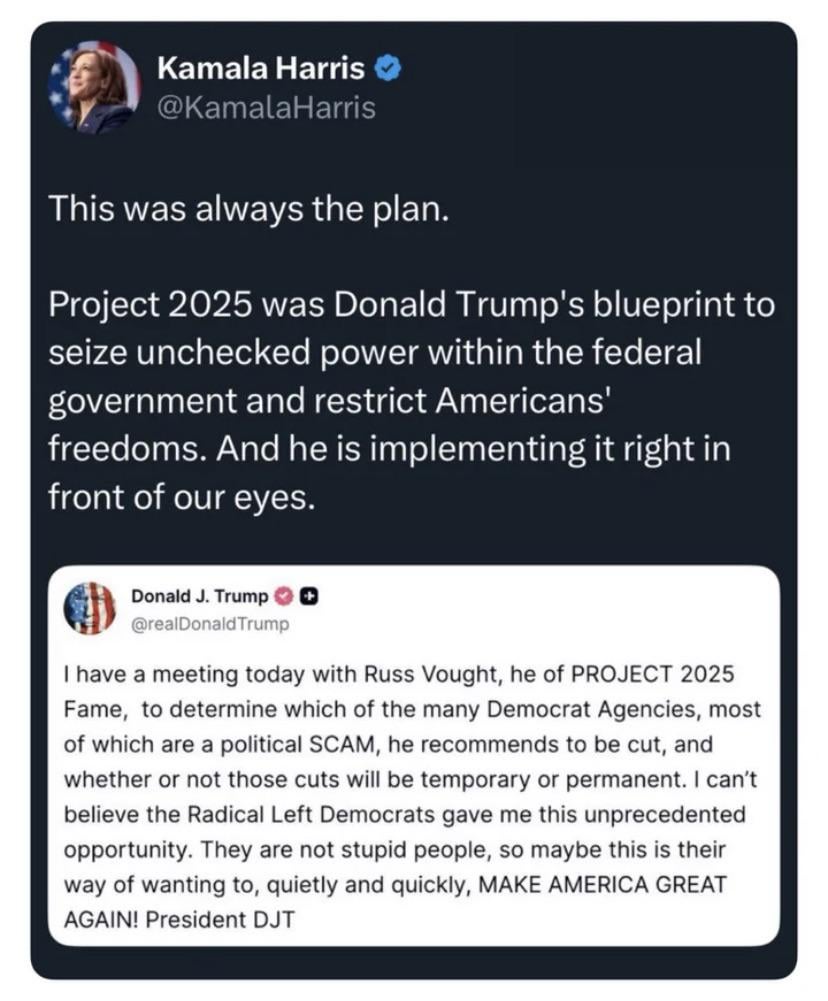Open the quoted post's profile avatar

(x=90, y=609)
